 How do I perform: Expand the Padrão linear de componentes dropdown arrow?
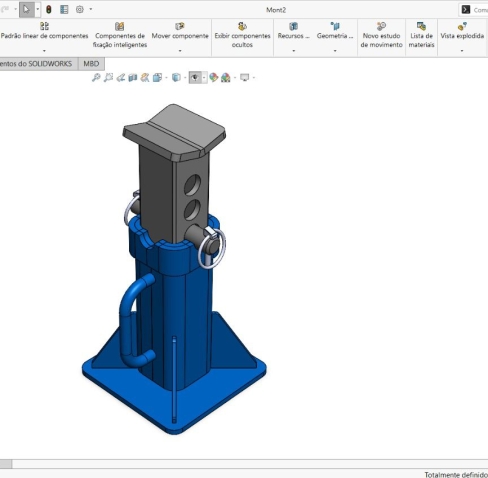pyautogui.click(x=44, y=51)
